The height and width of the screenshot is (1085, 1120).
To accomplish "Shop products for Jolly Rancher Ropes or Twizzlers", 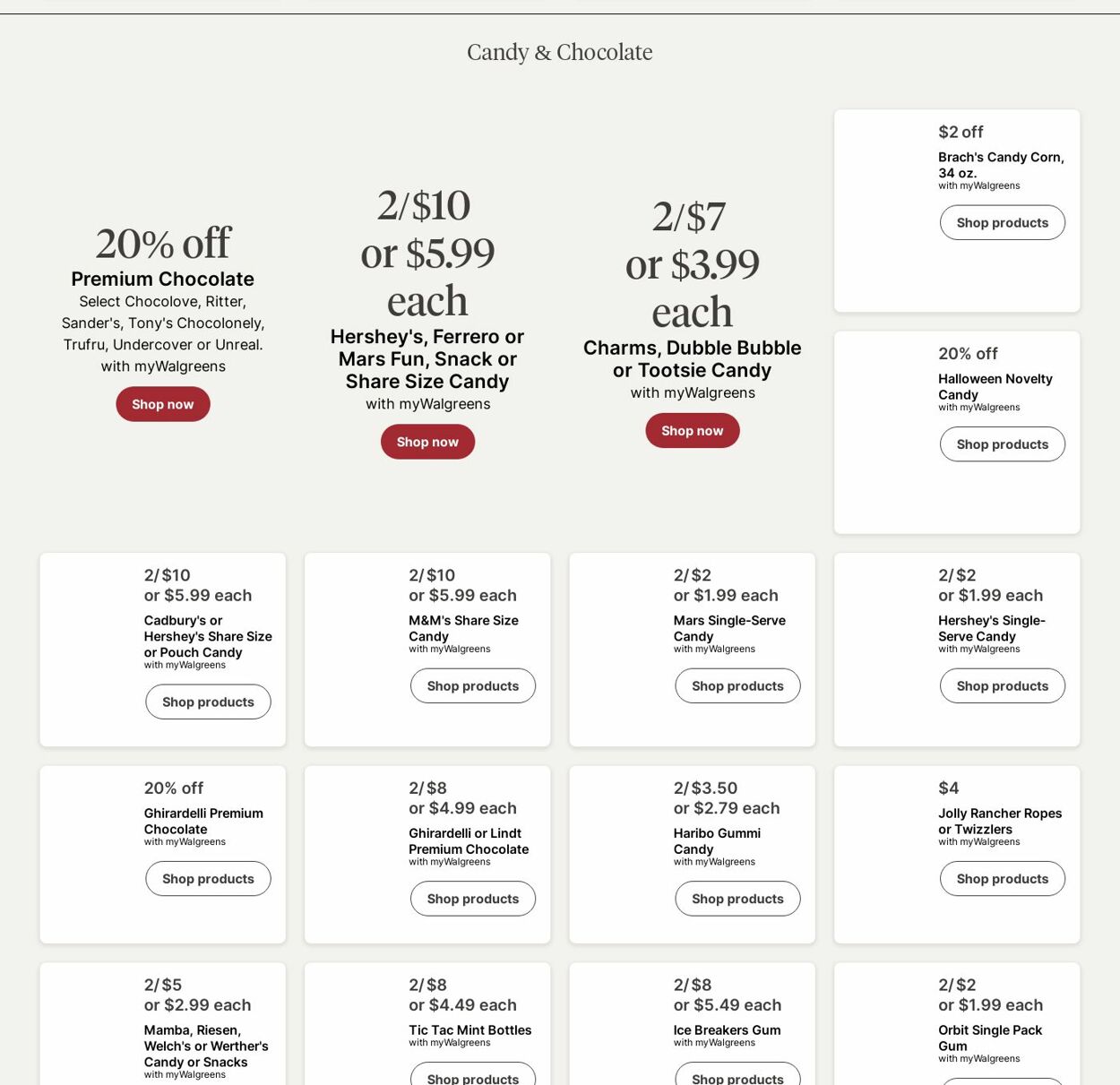I will [1002, 879].
